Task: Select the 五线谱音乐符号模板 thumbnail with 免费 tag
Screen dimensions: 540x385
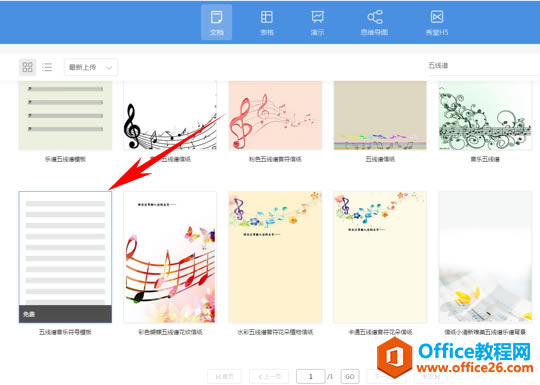Action: (65, 257)
